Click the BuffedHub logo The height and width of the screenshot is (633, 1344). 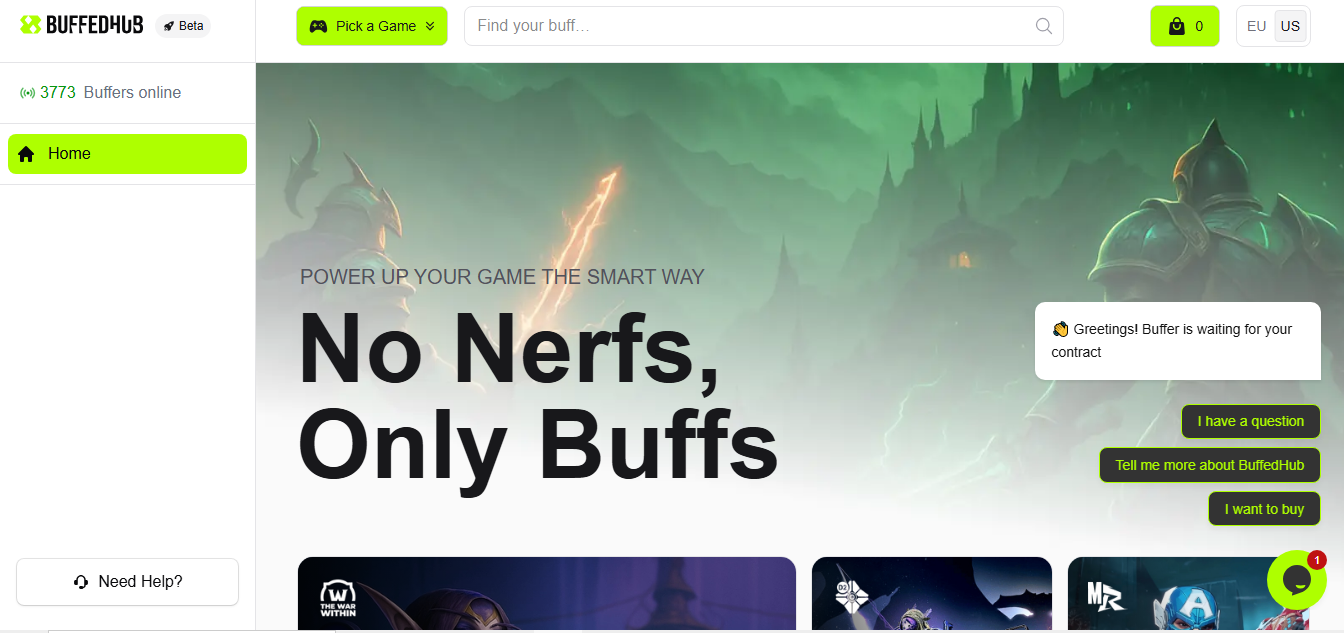[x=81, y=26]
